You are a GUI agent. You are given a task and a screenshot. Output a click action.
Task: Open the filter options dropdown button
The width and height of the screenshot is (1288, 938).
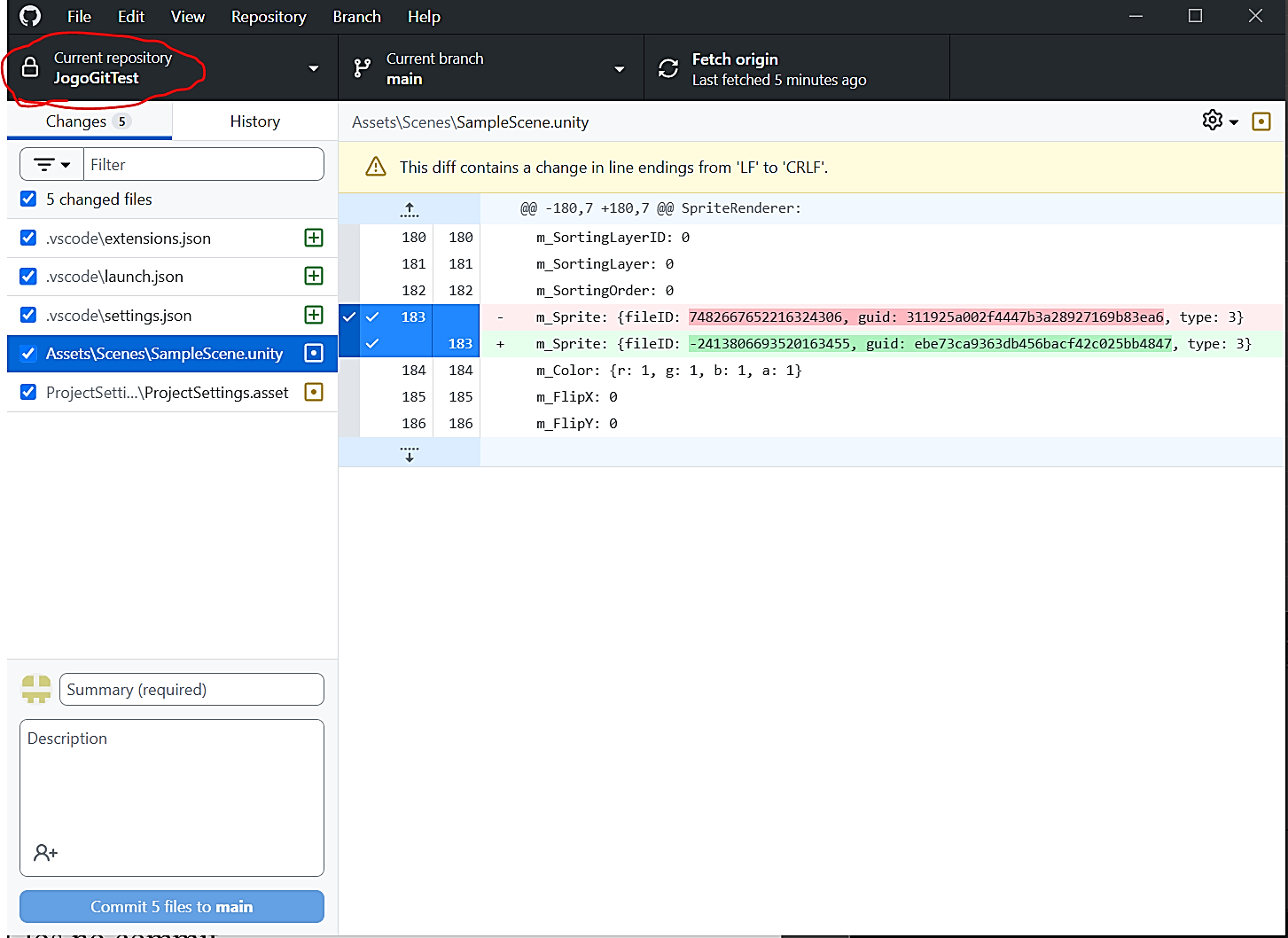coord(51,165)
